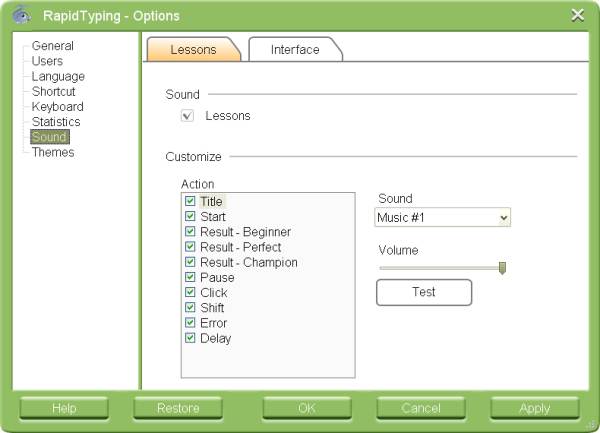
Task: Select Users in the options tree
Action: coord(47,61)
